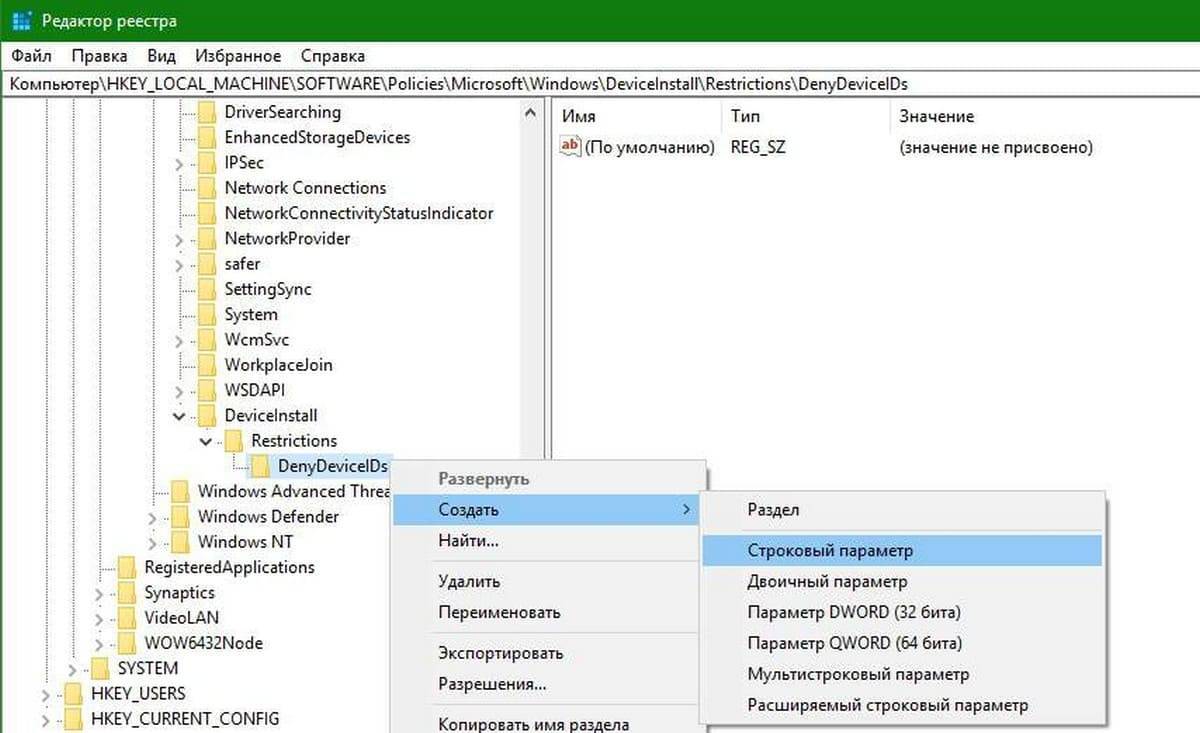The image size is (1200, 733).
Task: Expand the WcmSvc key
Action: [x=179, y=340]
